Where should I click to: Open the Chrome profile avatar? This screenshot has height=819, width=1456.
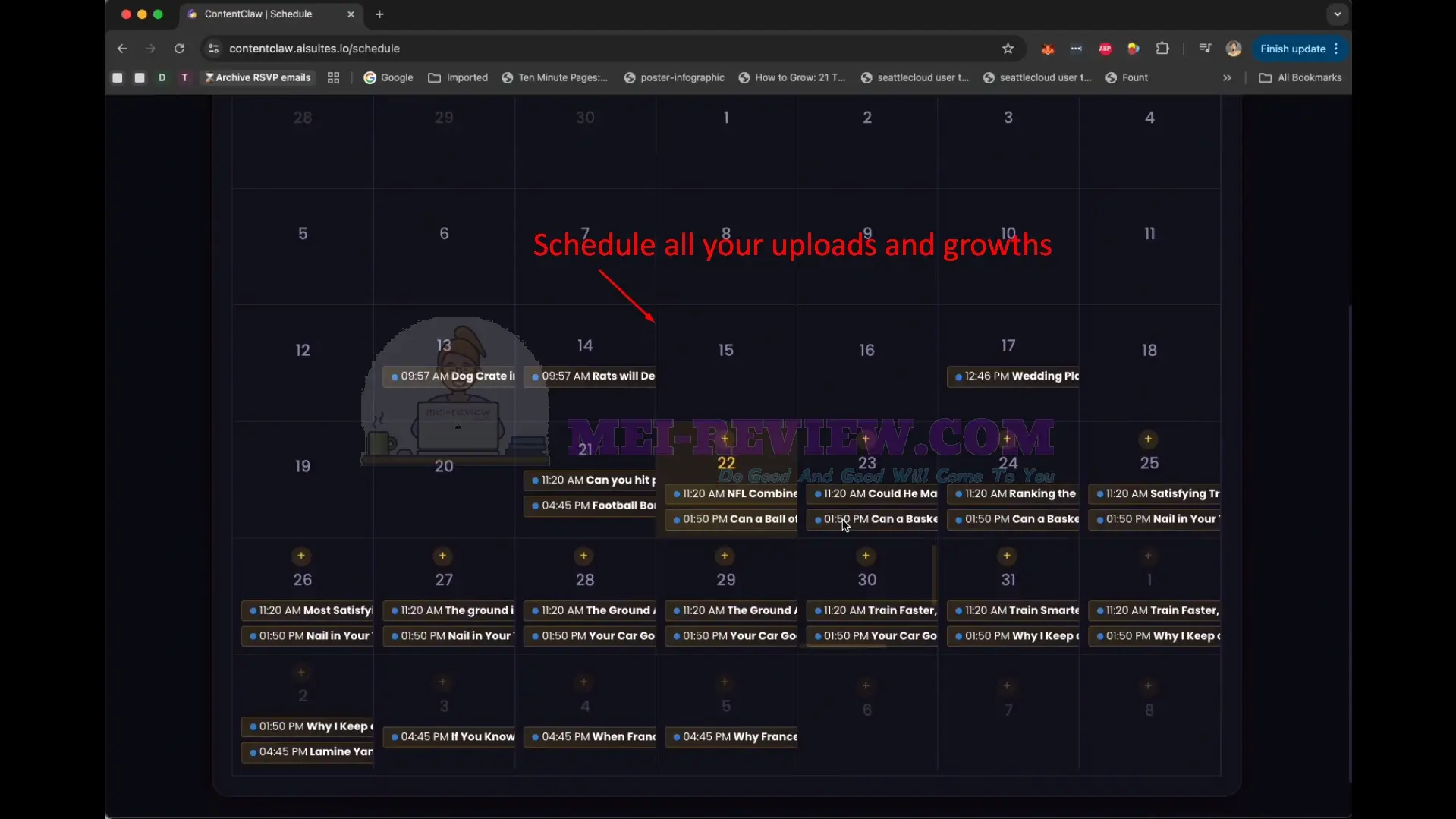[x=1234, y=49]
